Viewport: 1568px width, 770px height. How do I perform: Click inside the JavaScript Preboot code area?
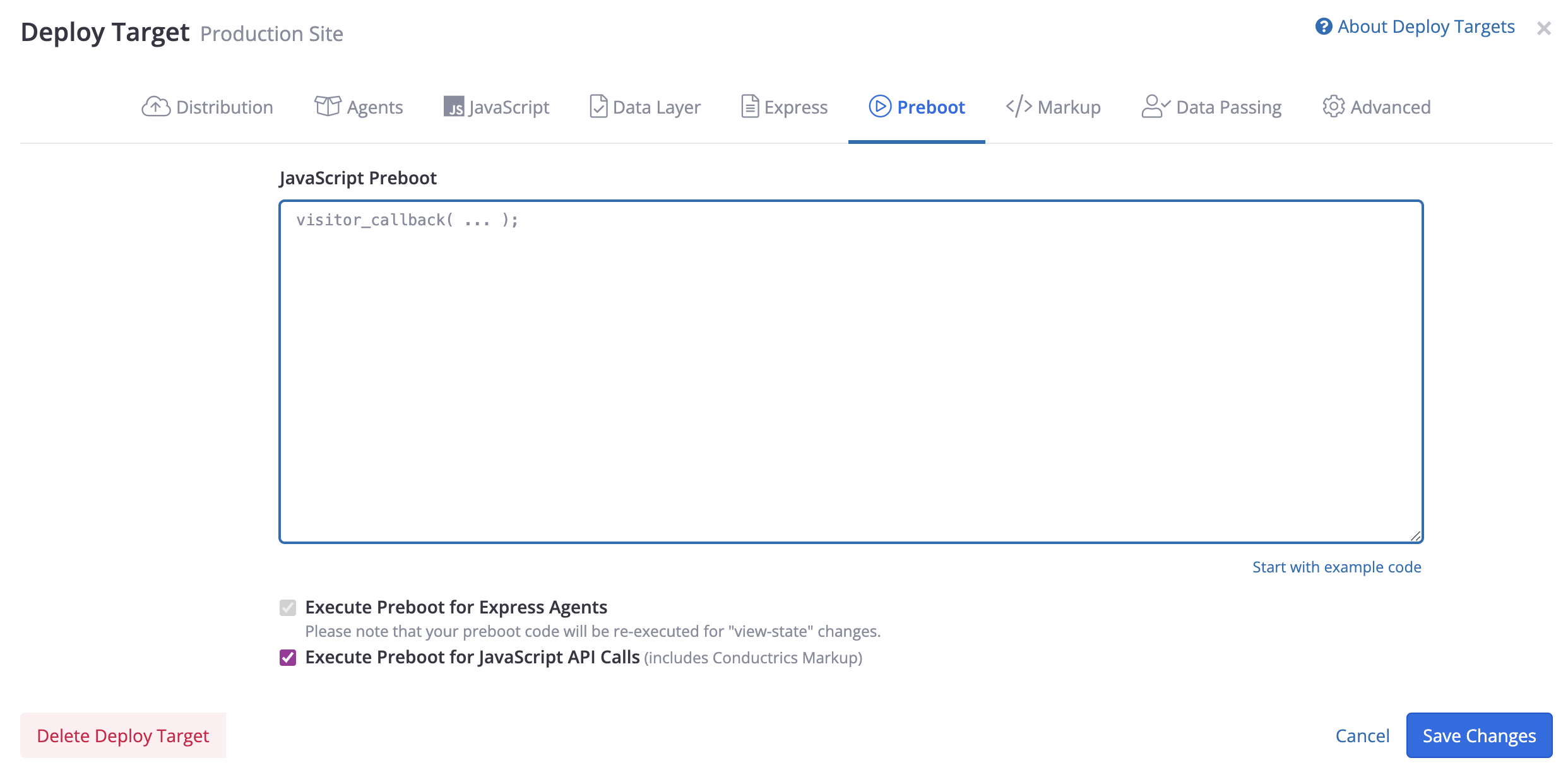click(850, 372)
